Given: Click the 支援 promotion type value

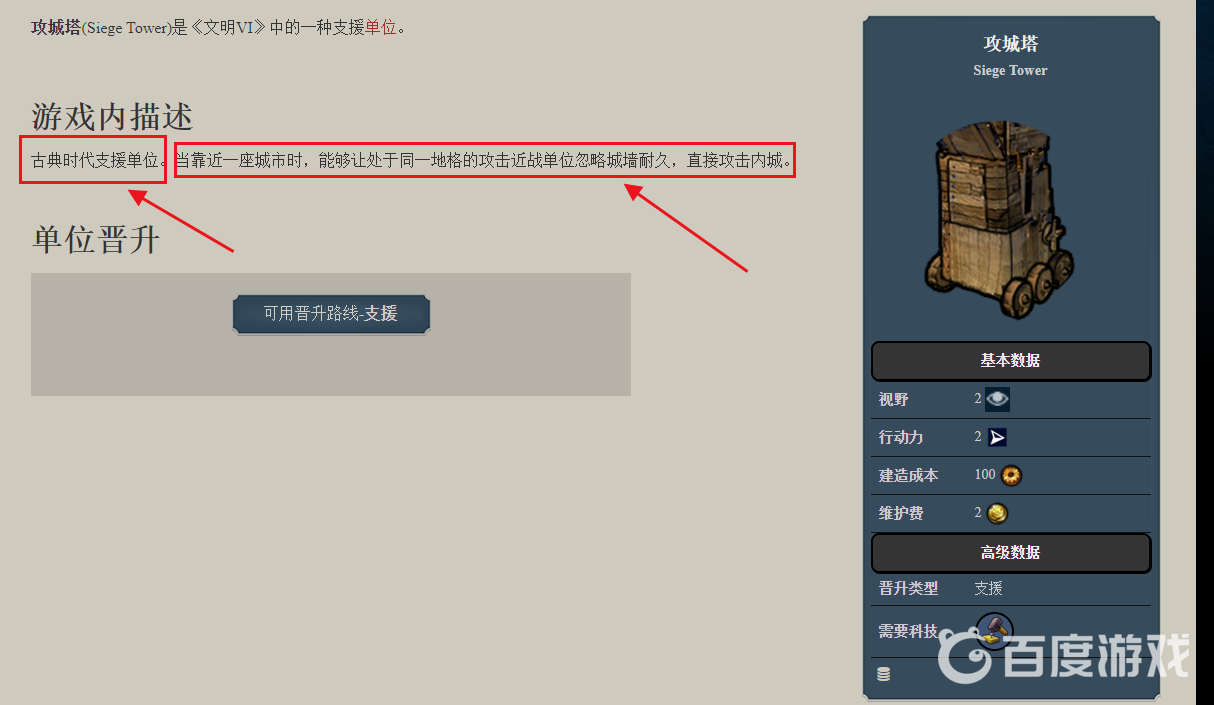Looking at the screenshot, I should (989, 589).
